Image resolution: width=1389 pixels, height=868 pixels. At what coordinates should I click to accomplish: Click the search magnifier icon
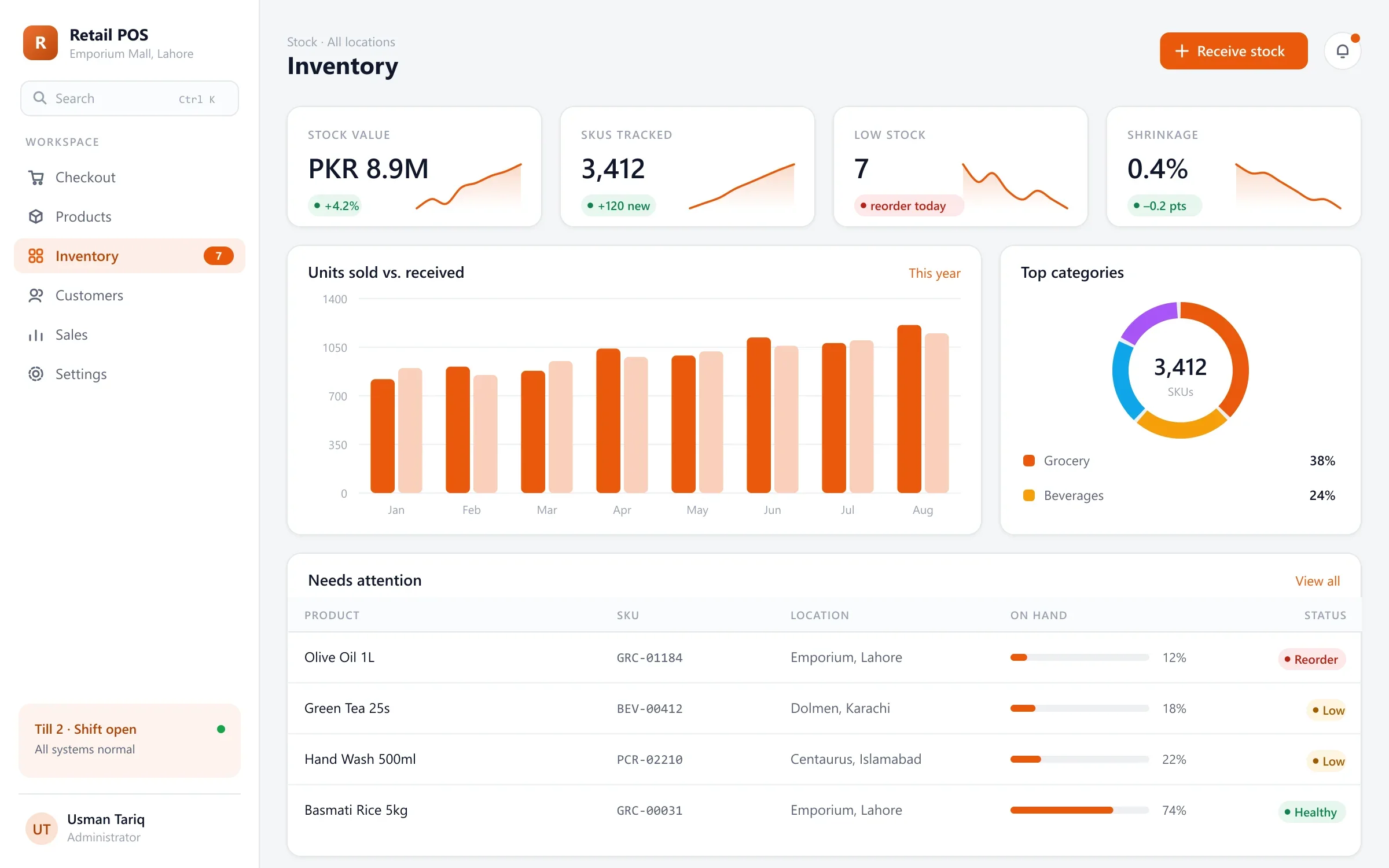coord(39,98)
